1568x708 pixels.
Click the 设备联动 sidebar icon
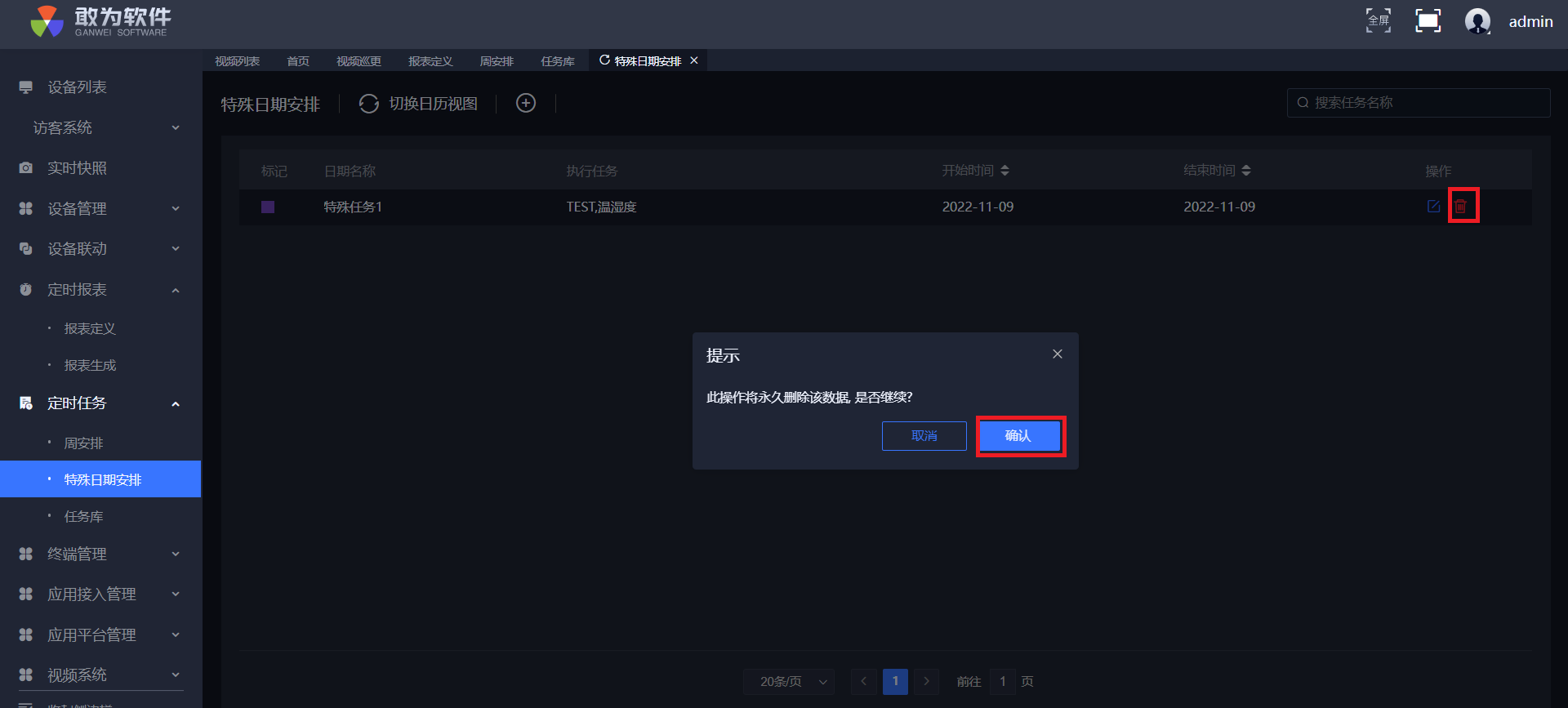(26, 249)
